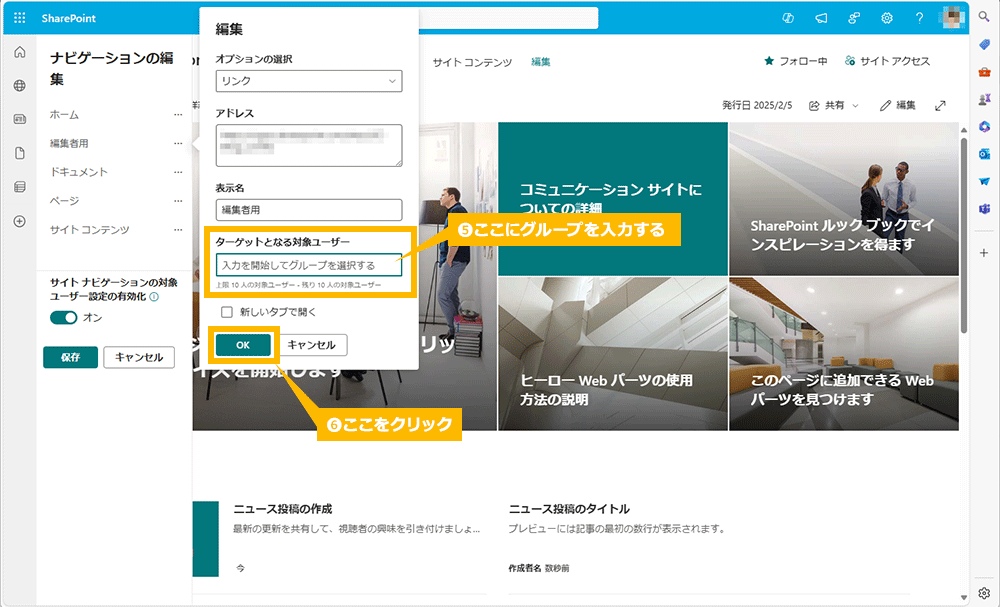Click the フォロー中 follow button

[x=796, y=61]
